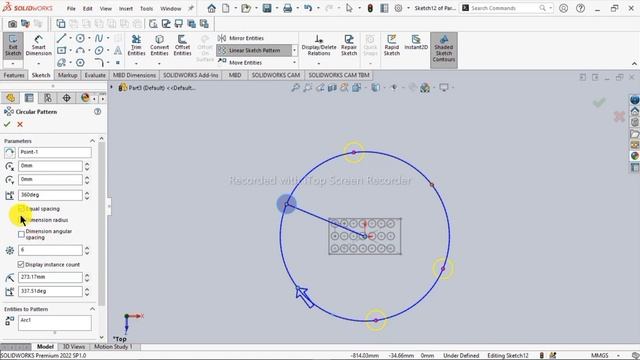Accept Circular Pattern with green checkmark
Viewport: 640px width, 360px height.
[x=7, y=124]
